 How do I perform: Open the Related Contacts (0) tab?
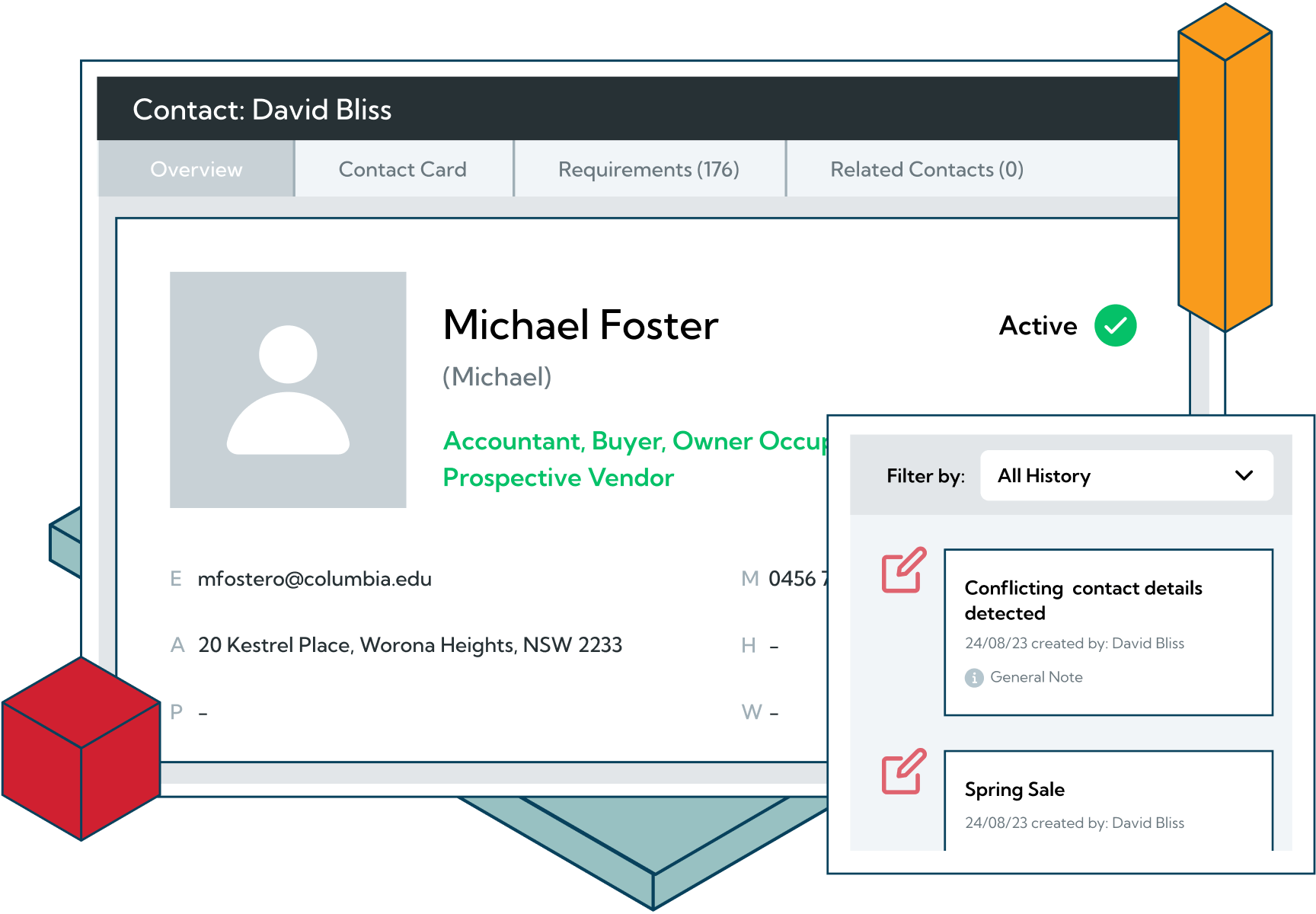pyautogui.click(x=926, y=169)
